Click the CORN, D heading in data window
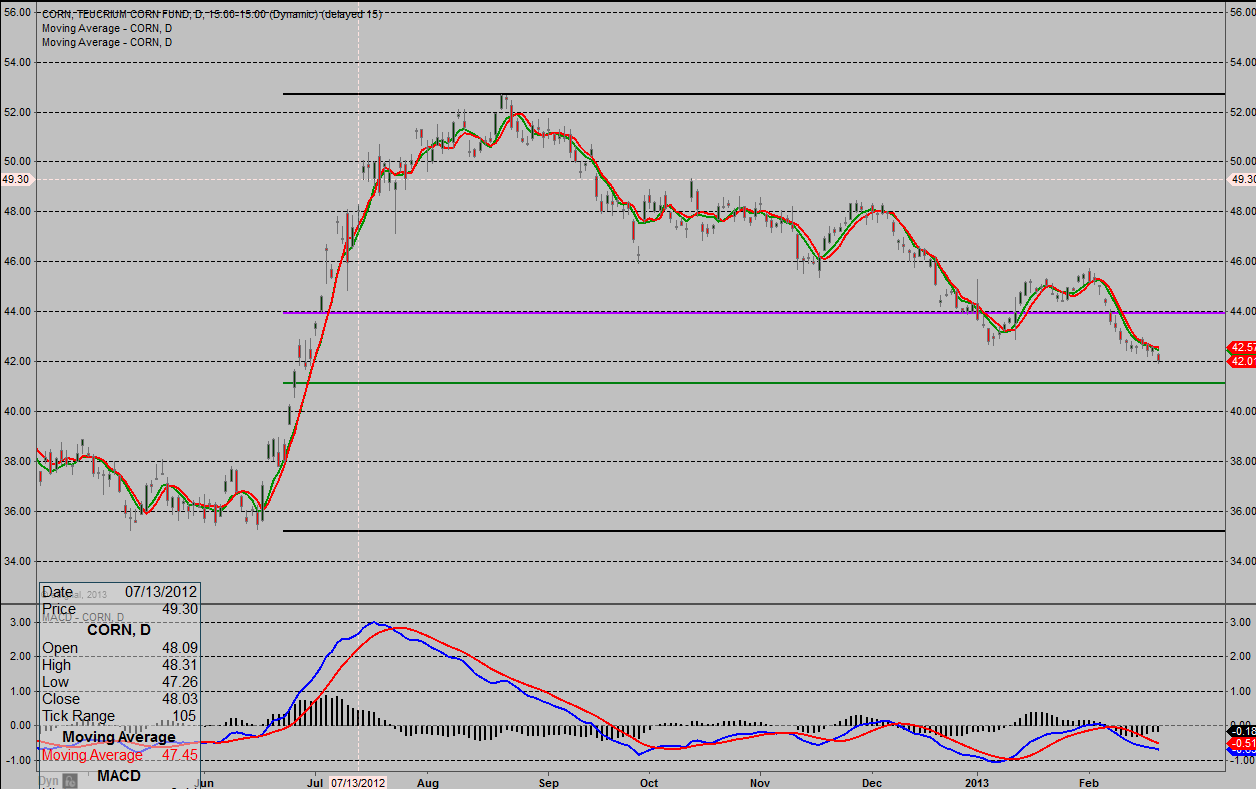The width and height of the screenshot is (1256, 789). pos(119,630)
